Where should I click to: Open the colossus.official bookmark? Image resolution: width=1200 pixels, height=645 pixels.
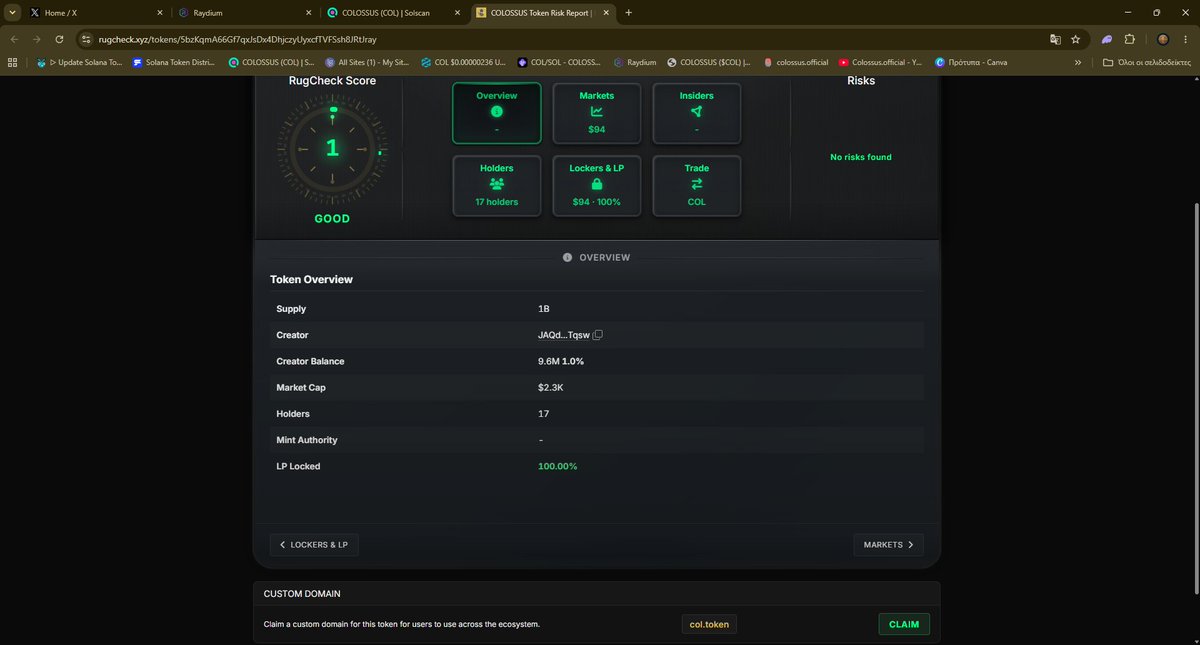(x=795, y=62)
